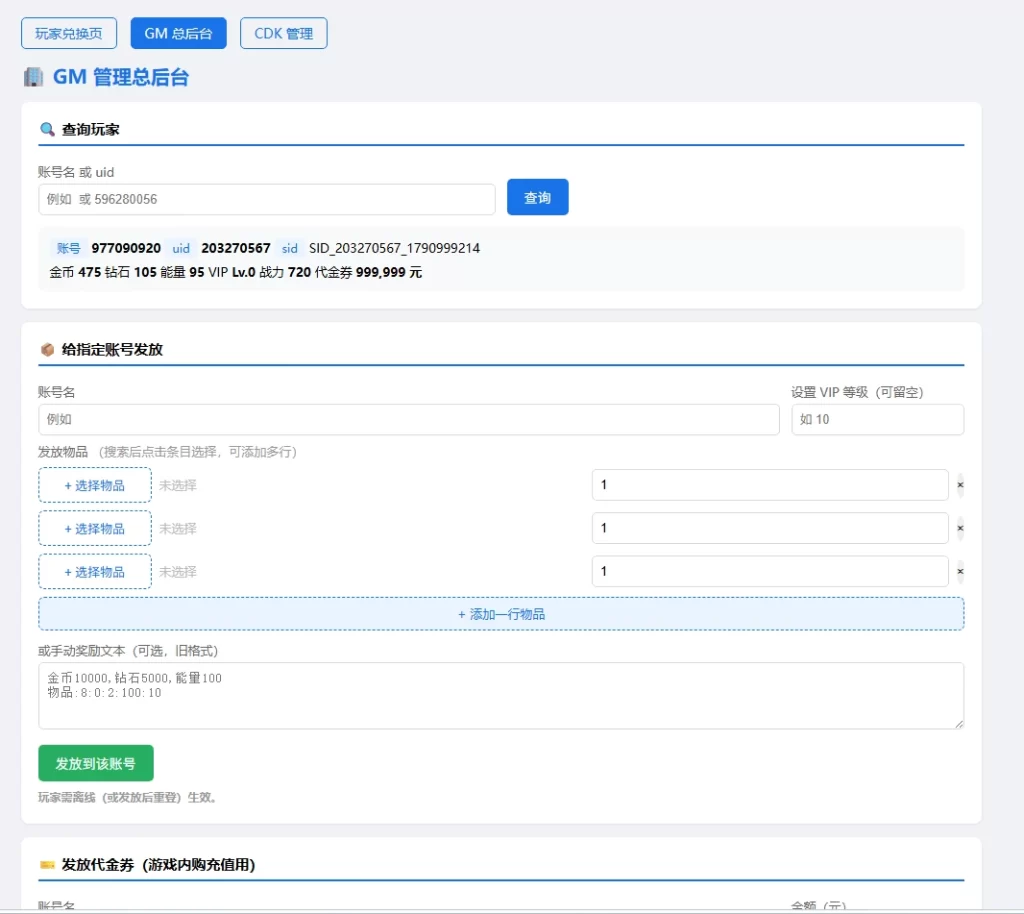Viewport: 1024px width, 914px height.
Task: Click the green 发放到该账号 button
Action: point(96,763)
